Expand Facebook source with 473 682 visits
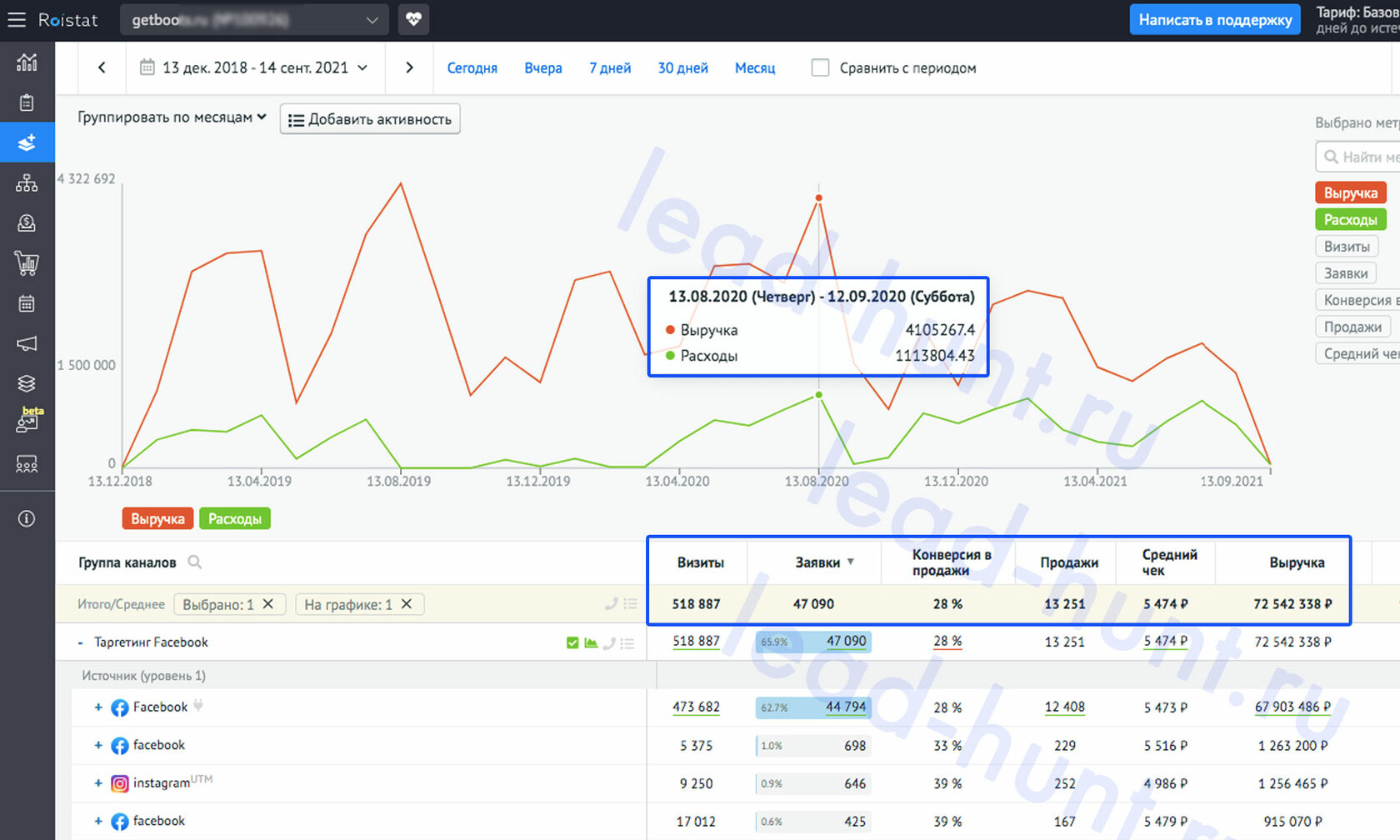Image resolution: width=1400 pixels, height=840 pixels. (x=97, y=707)
